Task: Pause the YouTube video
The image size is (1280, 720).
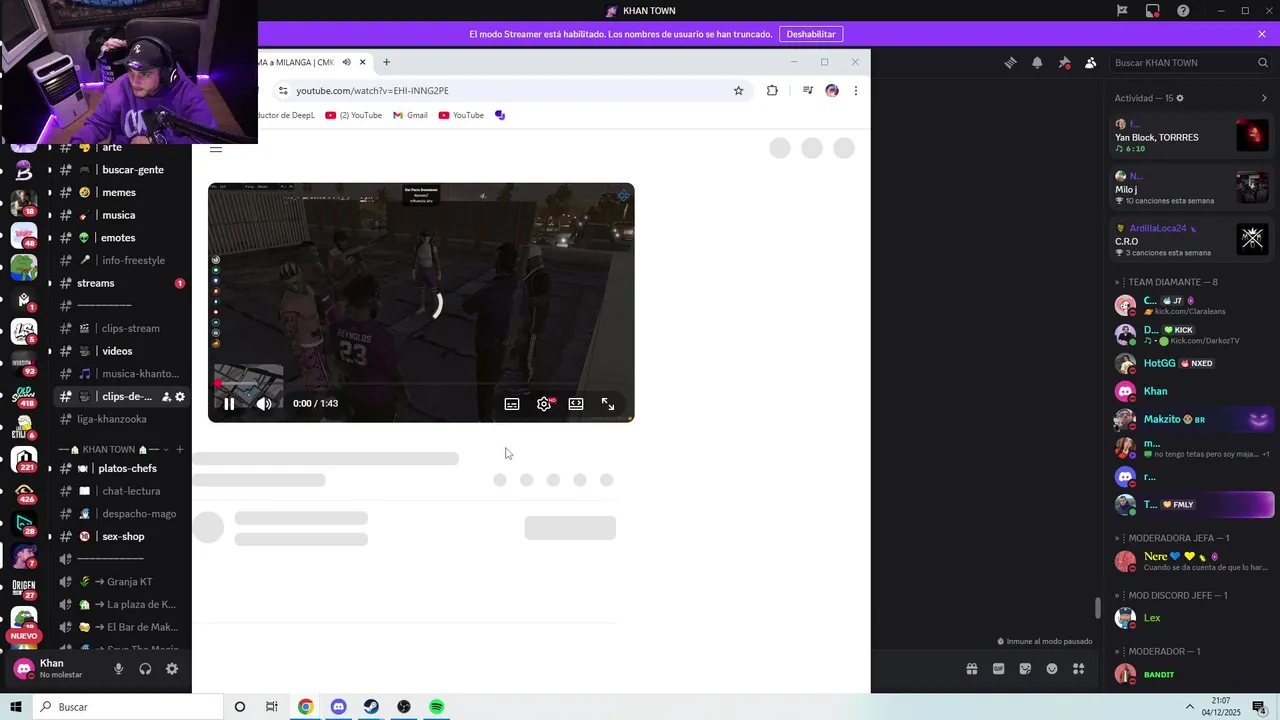Action: [229, 404]
